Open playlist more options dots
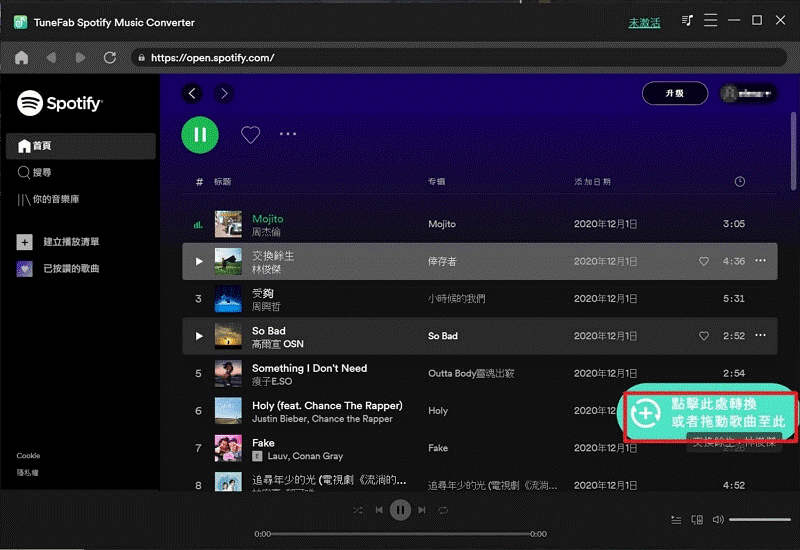The image size is (800, 550). point(288,134)
